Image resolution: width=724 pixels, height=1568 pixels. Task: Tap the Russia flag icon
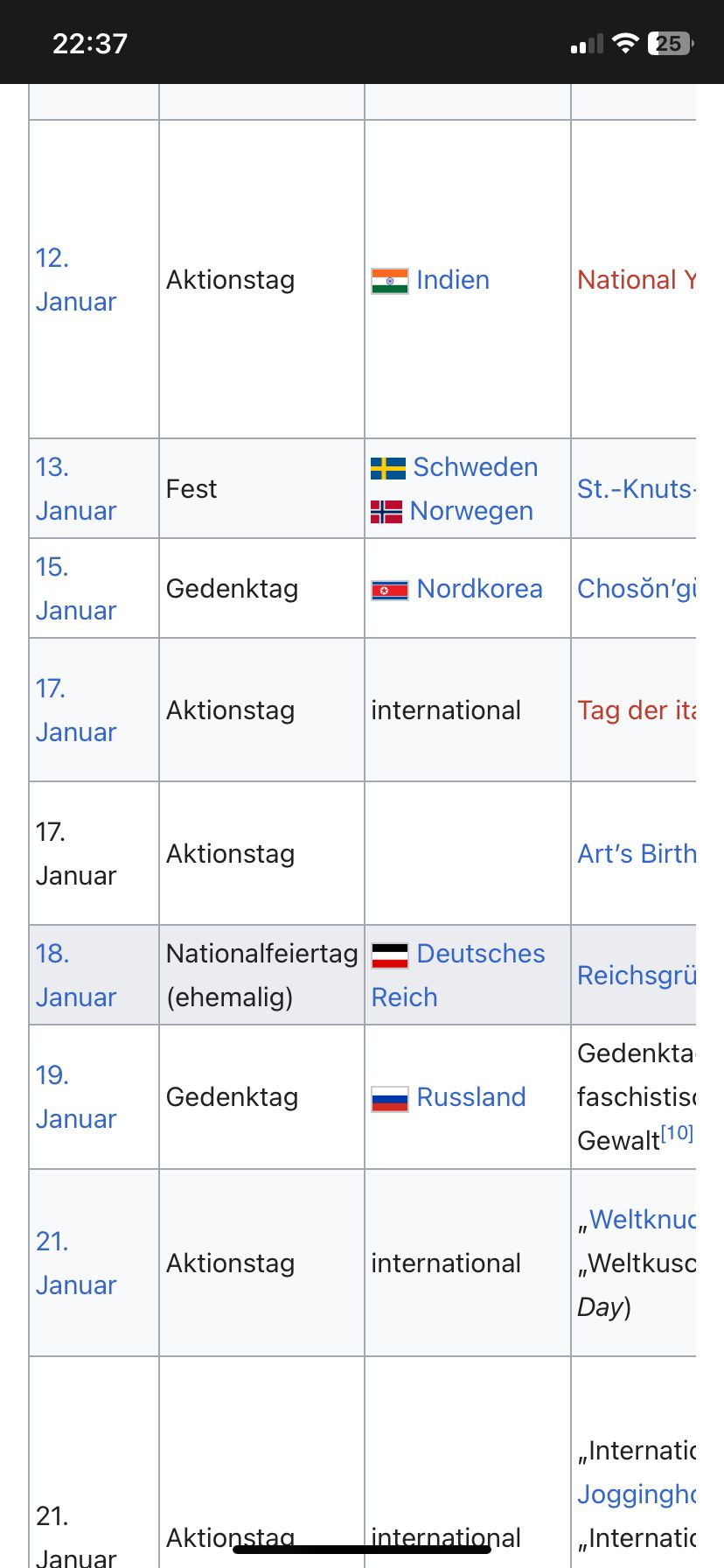389,1098
